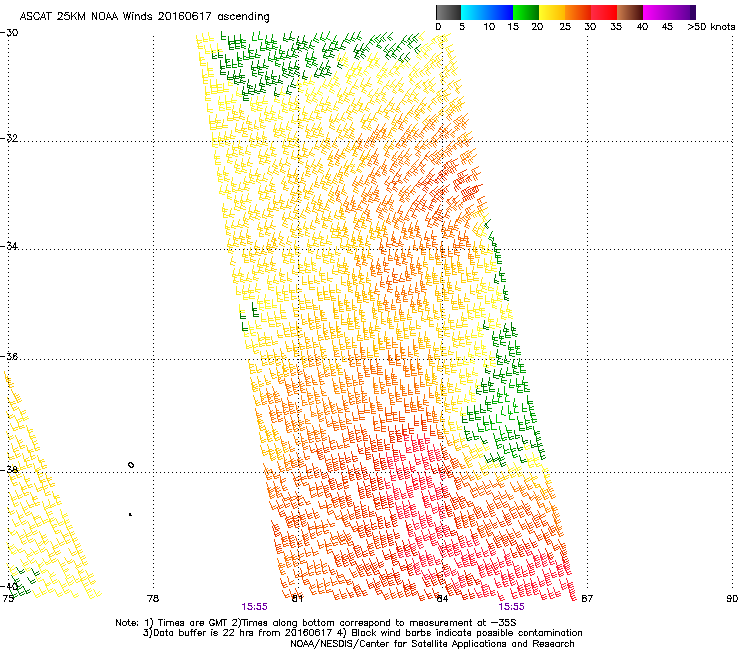
Task: Click the cyan-blue 5-15 knots legend band
Action: [487, 12]
